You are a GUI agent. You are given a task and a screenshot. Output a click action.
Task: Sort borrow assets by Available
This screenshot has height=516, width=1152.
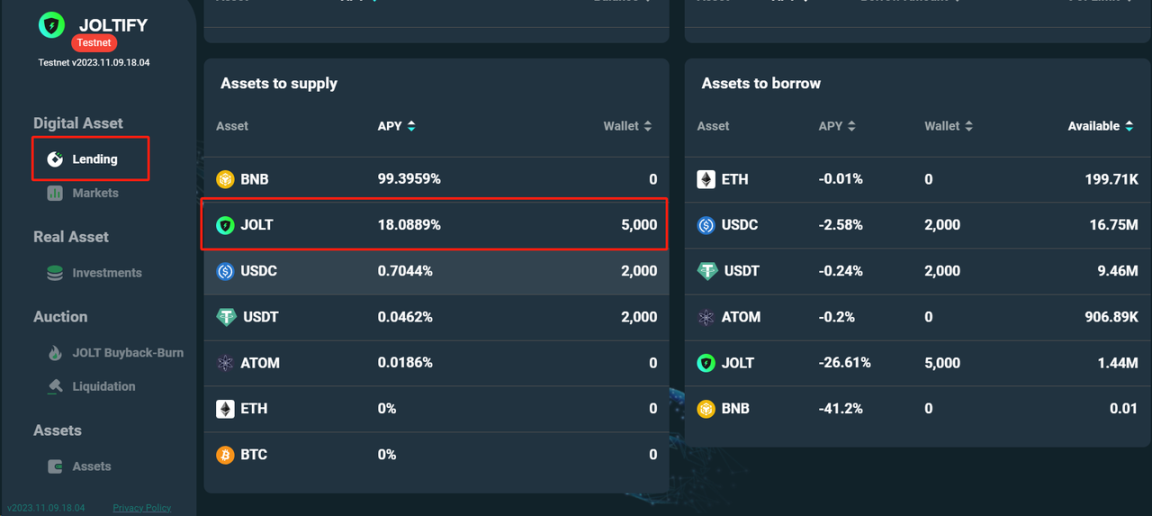click(1100, 126)
